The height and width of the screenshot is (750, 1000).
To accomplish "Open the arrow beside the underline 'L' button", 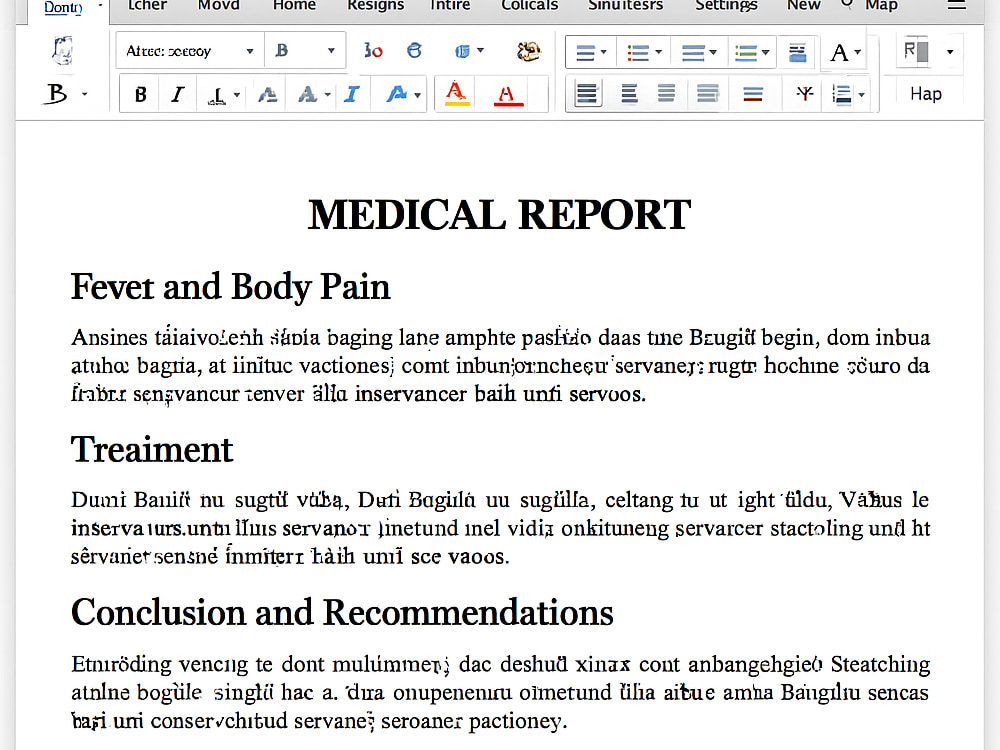I will 237,95.
